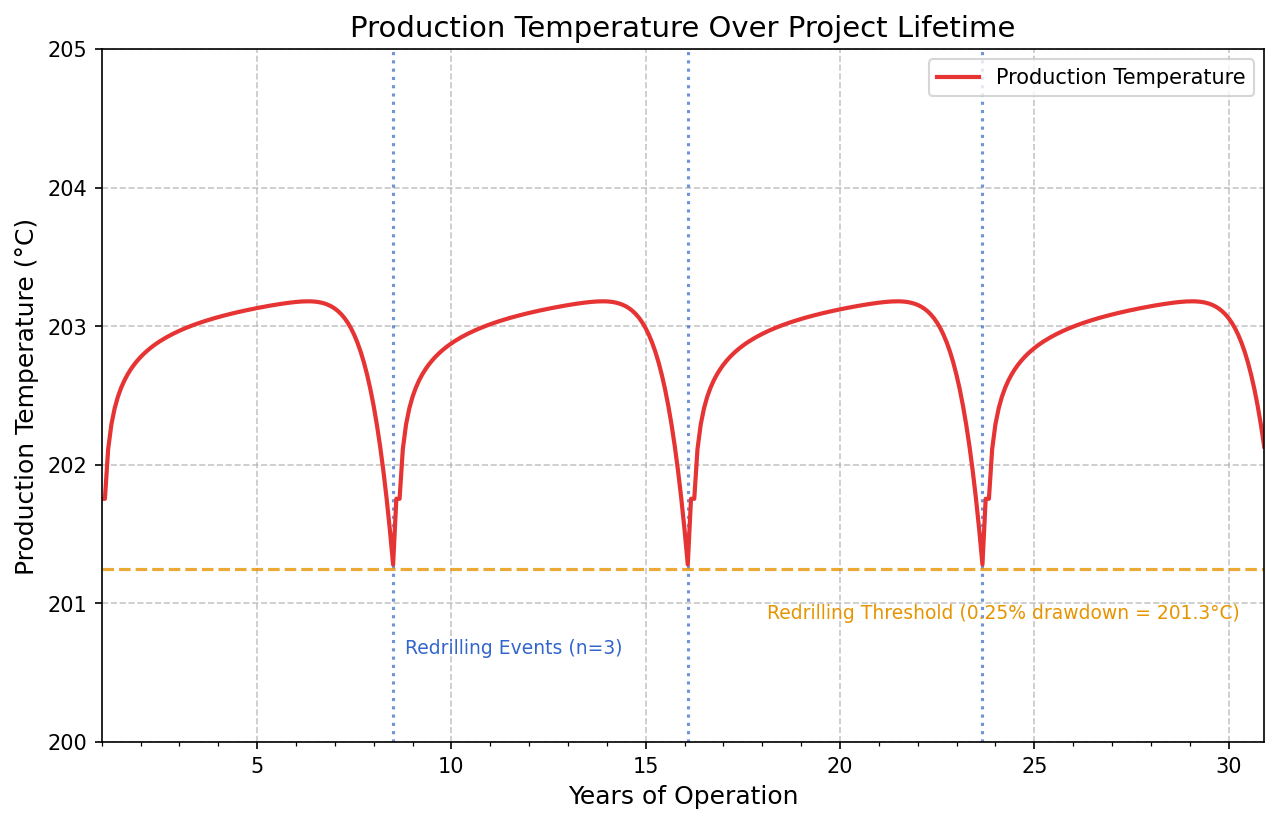1279x824 pixels.
Task: Click the x-axis tick label 15
Action: click(x=645, y=765)
